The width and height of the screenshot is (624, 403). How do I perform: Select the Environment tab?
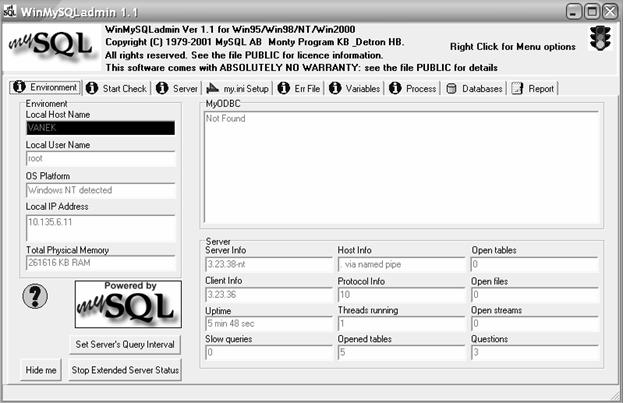point(45,87)
